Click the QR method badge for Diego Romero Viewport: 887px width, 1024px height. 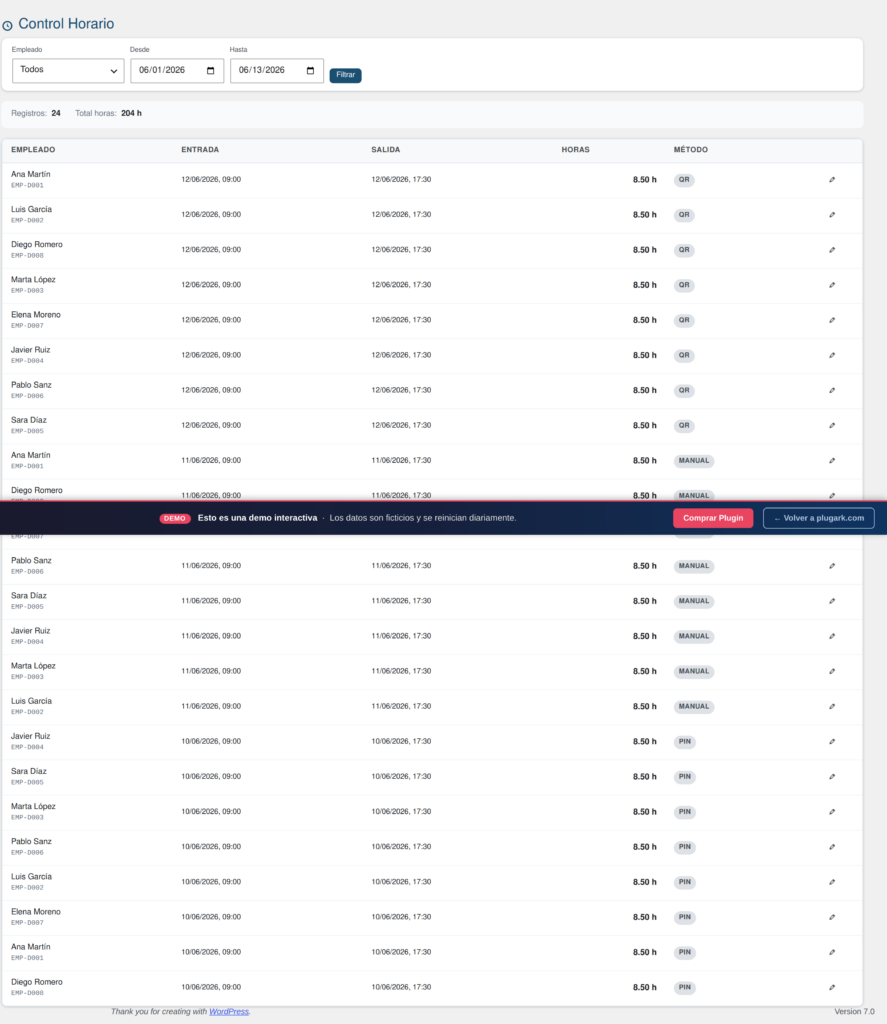pyautogui.click(x=684, y=250)
